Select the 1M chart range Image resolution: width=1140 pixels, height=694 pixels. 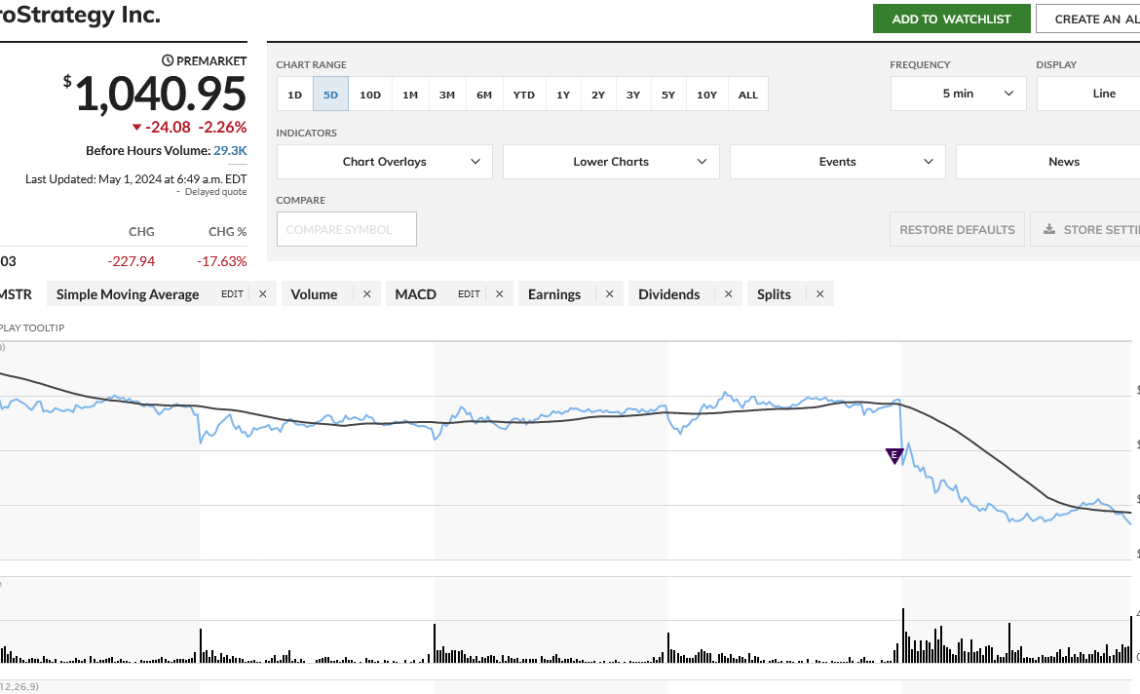point(410,94)
